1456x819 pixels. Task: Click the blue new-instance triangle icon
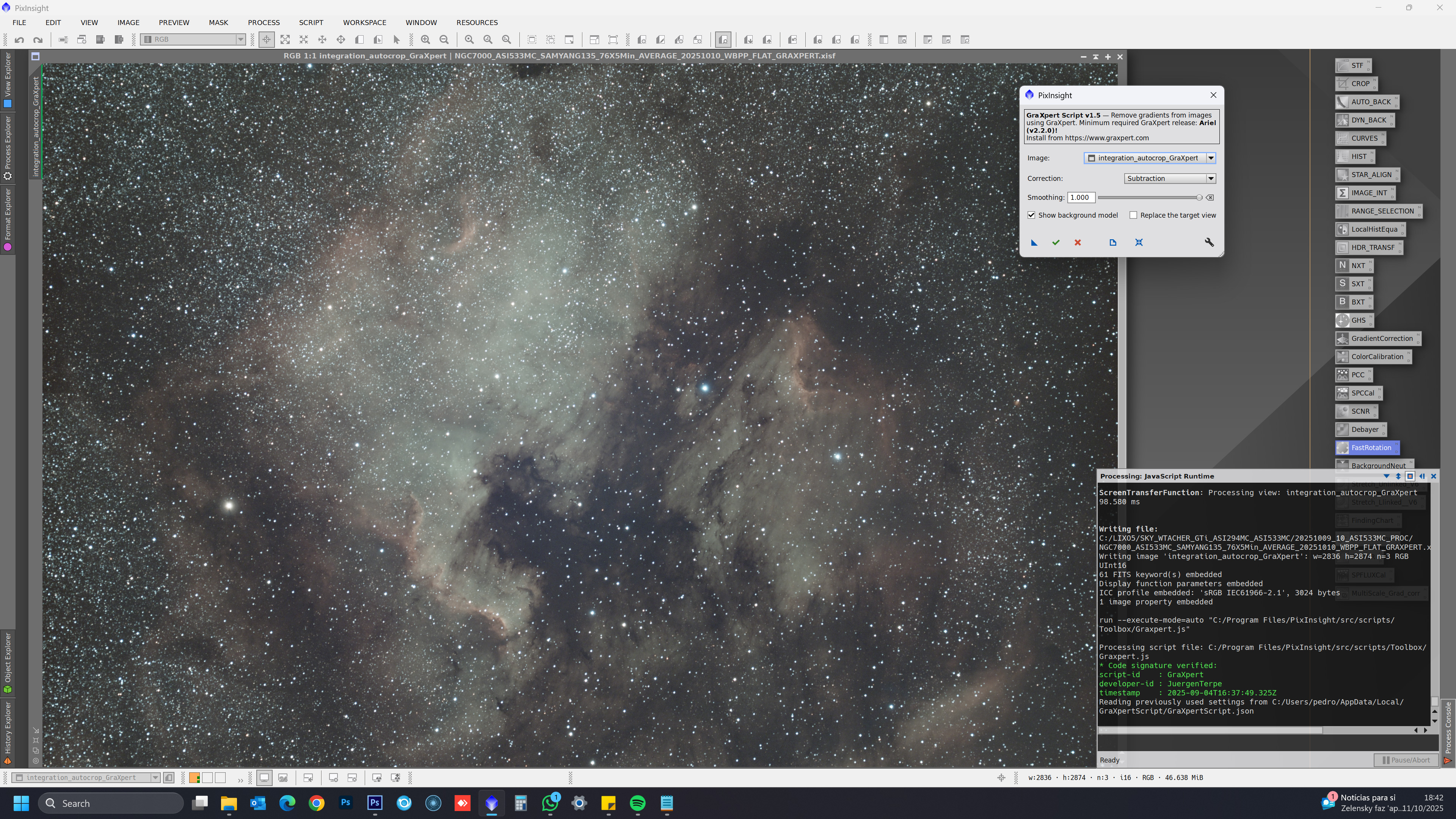pyautogui.click(x=1034, y=243)
